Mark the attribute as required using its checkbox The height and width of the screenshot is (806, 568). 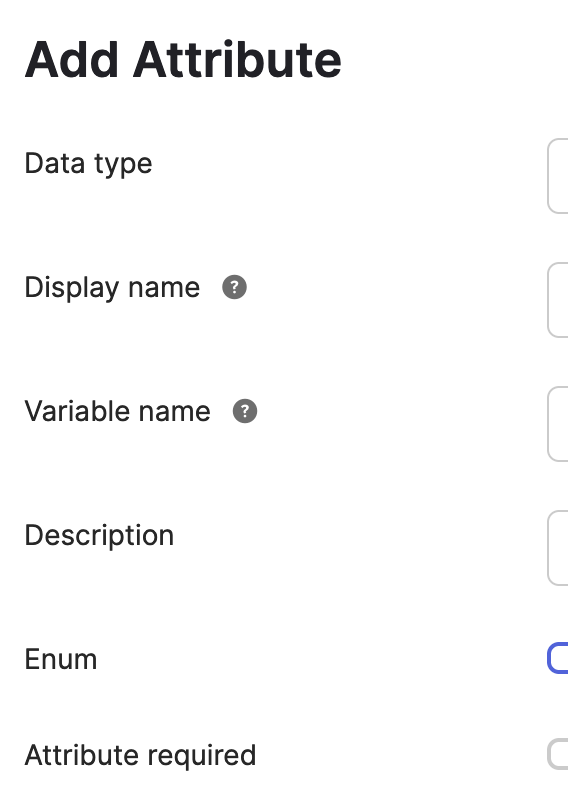click(x=558, y=754)
